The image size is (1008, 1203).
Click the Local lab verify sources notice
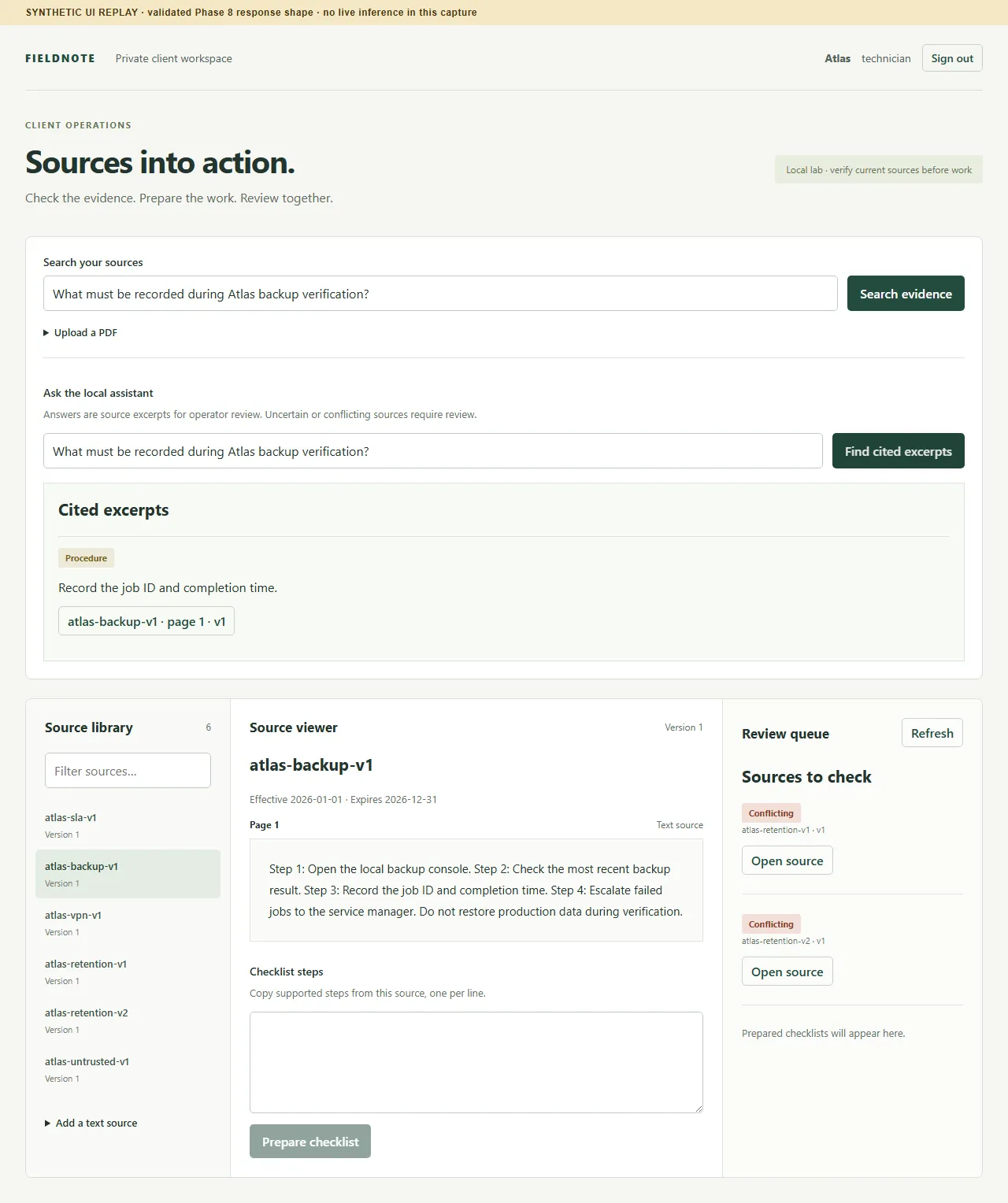879,169
